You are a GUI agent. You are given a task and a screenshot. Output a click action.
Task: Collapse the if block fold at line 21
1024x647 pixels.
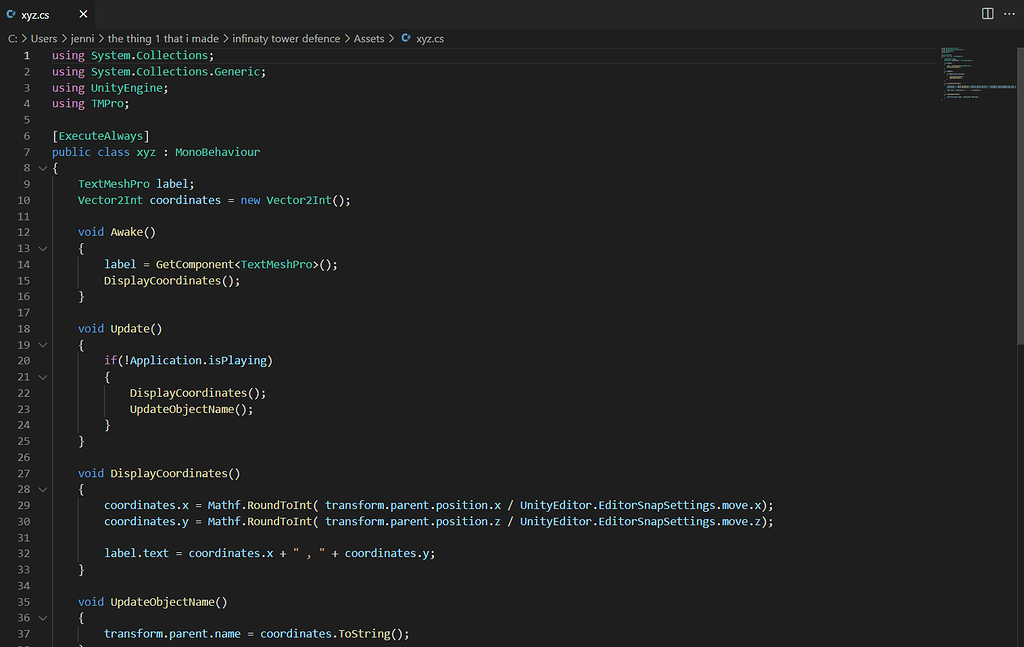pos(42,377)
